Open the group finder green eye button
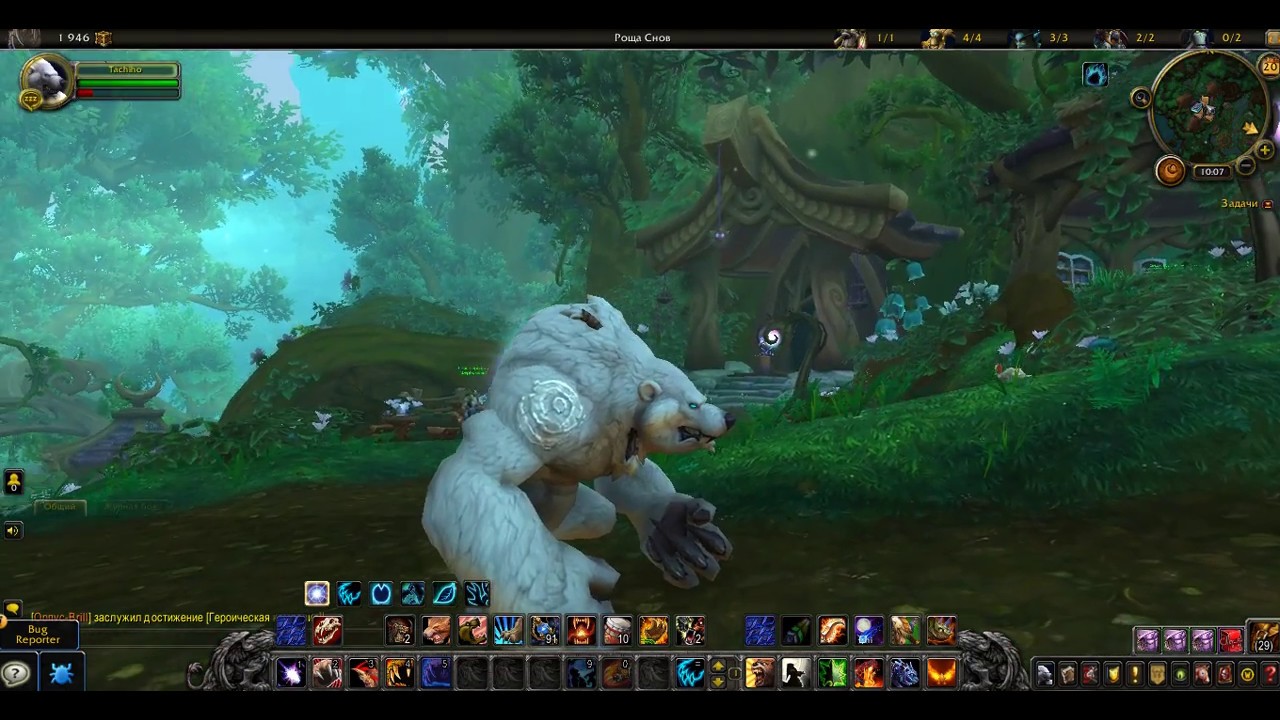The height and width of the screenshot is (720, 1280). pos(1180,674)
